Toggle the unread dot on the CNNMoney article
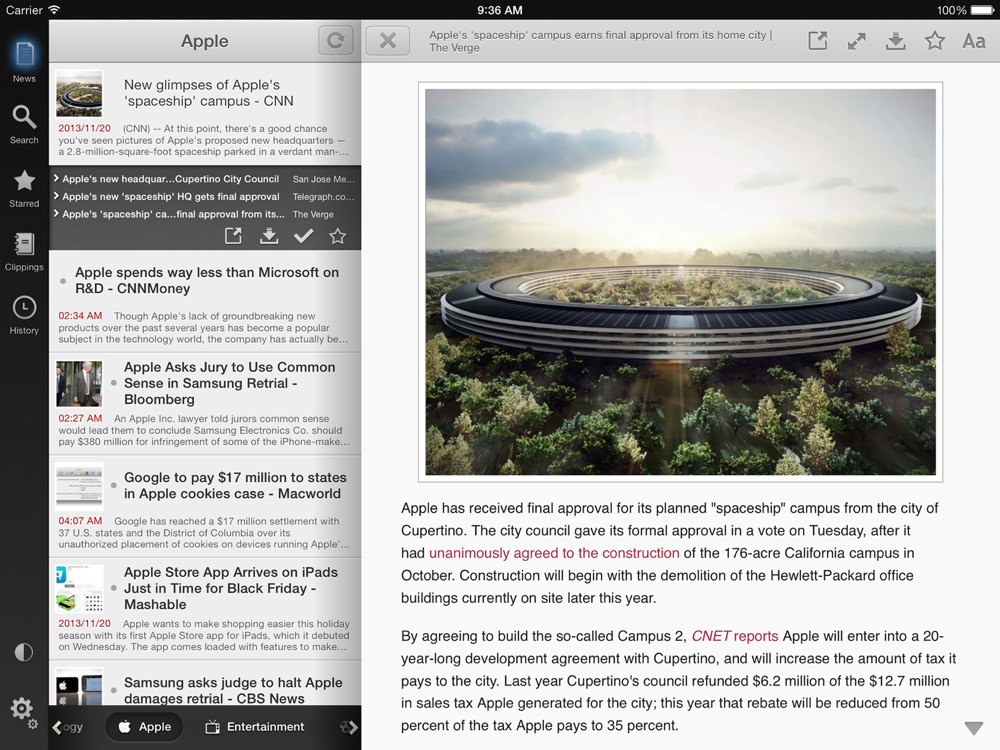 (x=63, y=281)
